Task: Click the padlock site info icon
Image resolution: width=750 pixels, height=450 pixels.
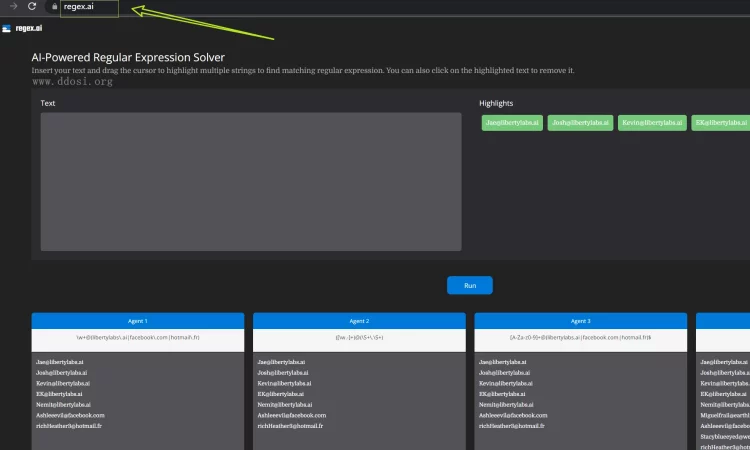Action: (55, 7)
